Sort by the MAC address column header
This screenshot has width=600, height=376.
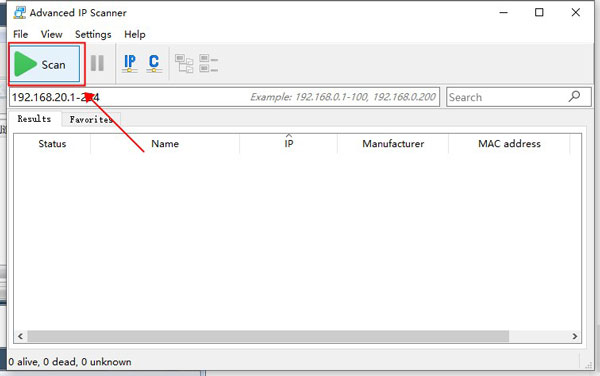click(509, 144)
